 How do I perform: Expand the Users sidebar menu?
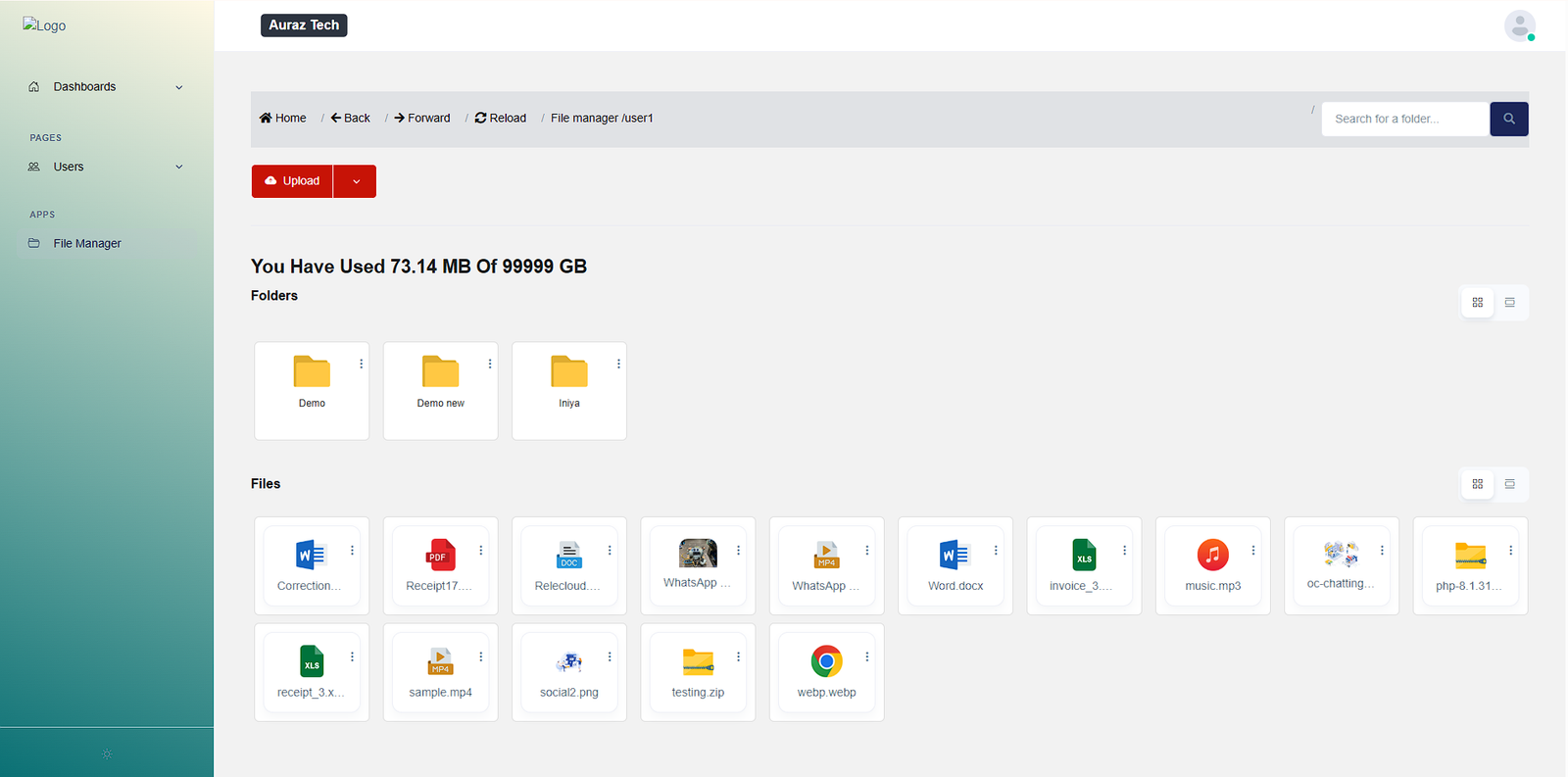tap(106, 167)
